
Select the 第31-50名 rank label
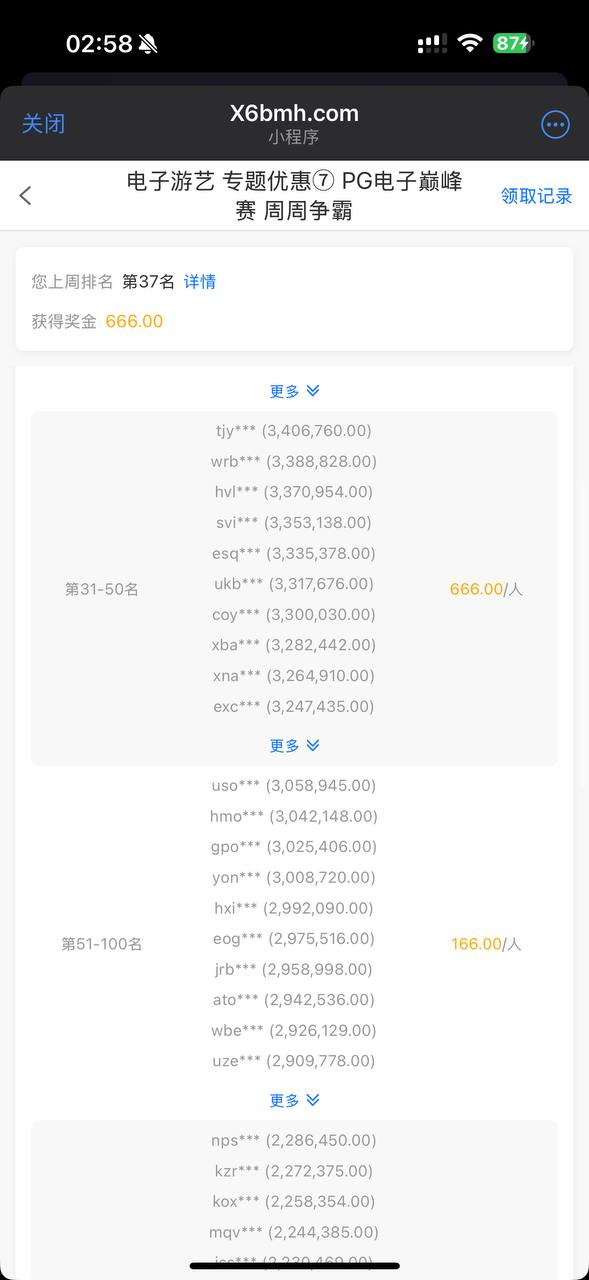pyautogui.click(x=102, y=589)
